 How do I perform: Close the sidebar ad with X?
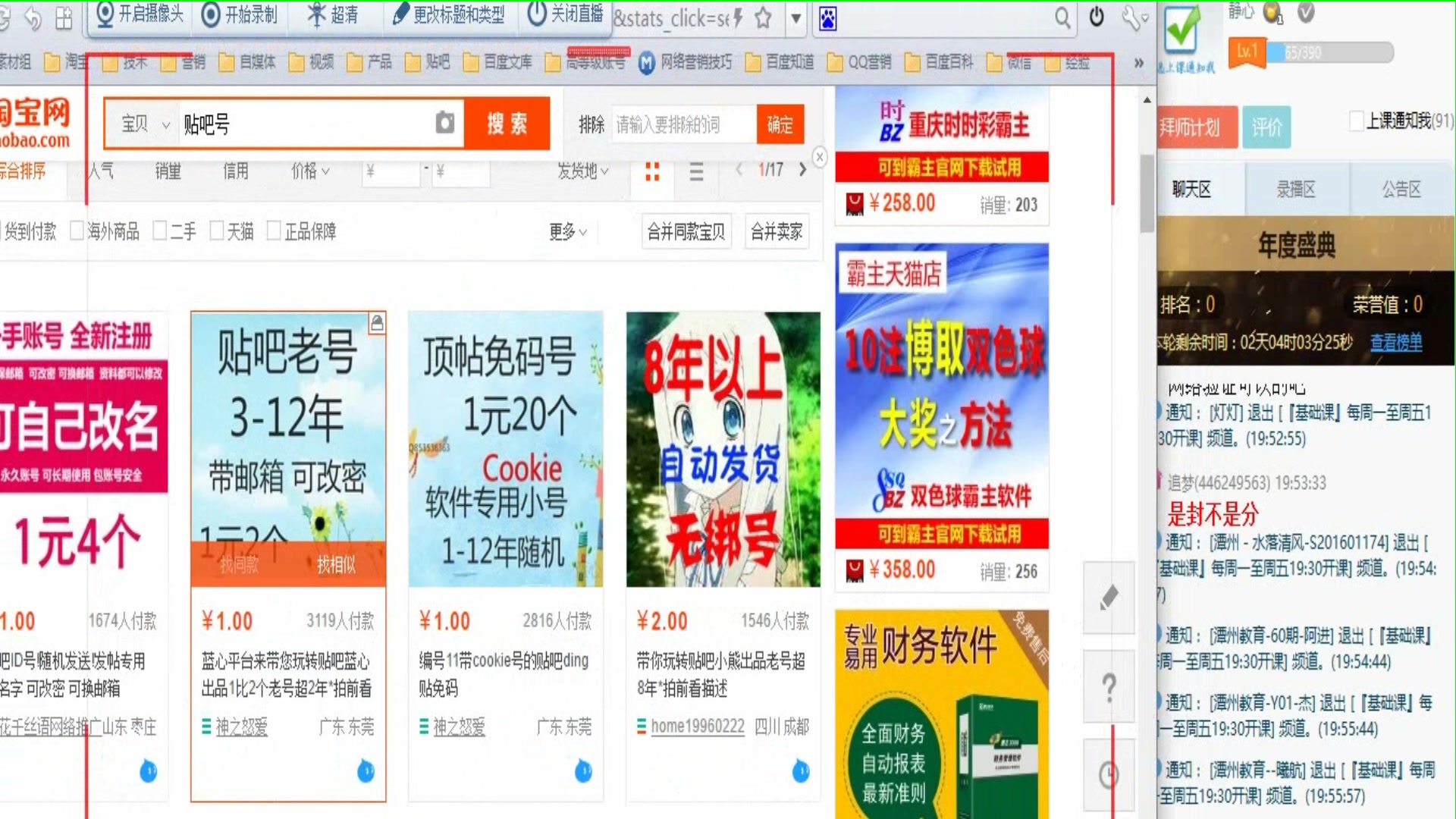click(819, 157)
